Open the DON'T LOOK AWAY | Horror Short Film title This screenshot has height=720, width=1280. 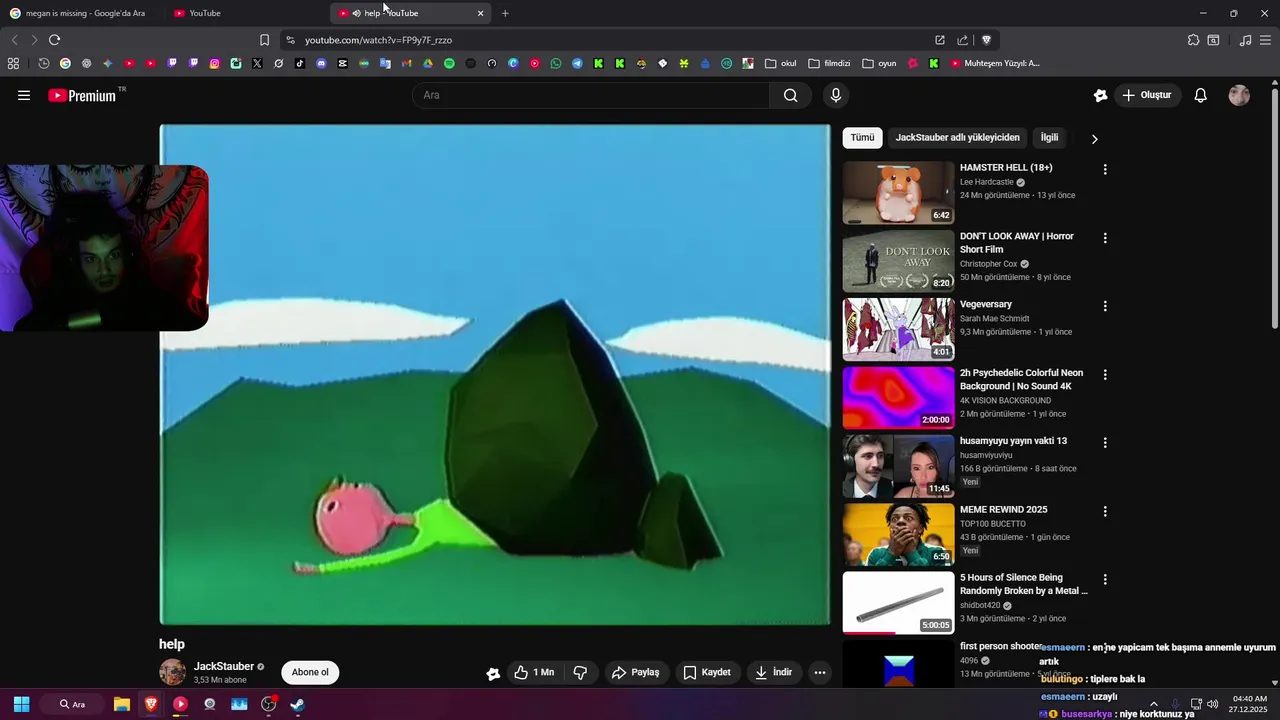coord(1017,243)
